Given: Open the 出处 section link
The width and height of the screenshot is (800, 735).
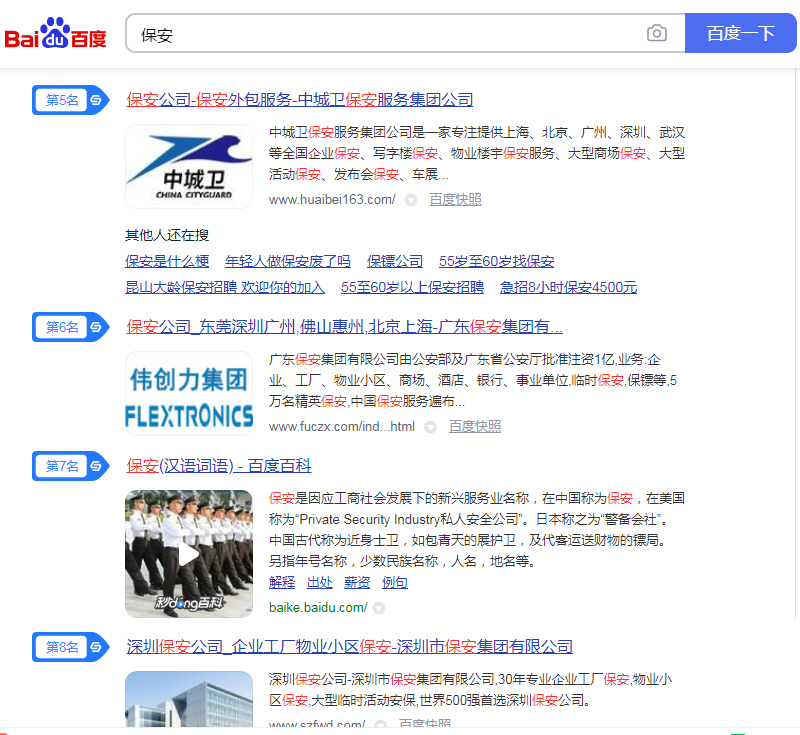Looking at the screenshot, I should [x=320, y=582].
